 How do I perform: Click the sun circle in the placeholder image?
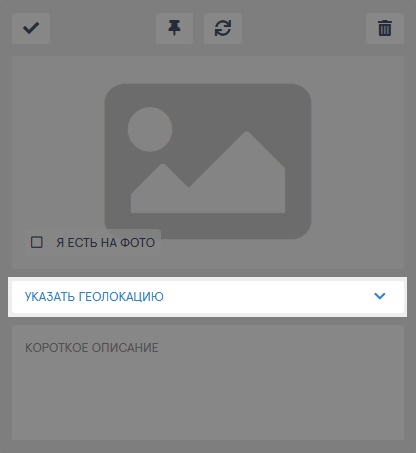click(150, 129)
